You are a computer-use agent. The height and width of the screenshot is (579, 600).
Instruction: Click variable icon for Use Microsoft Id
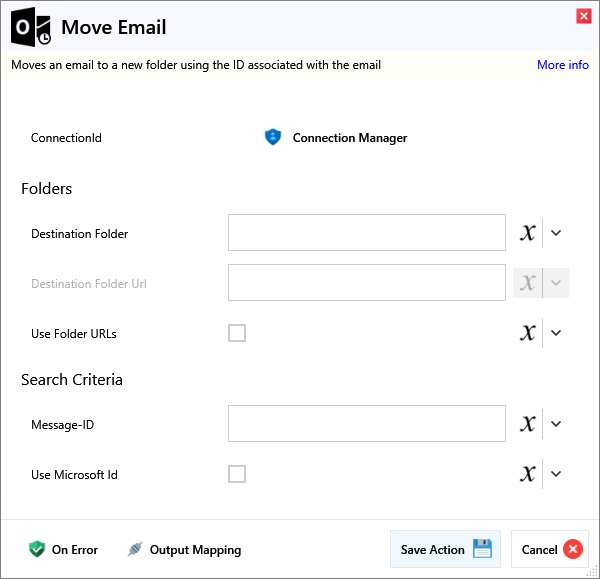click(528, 474)
